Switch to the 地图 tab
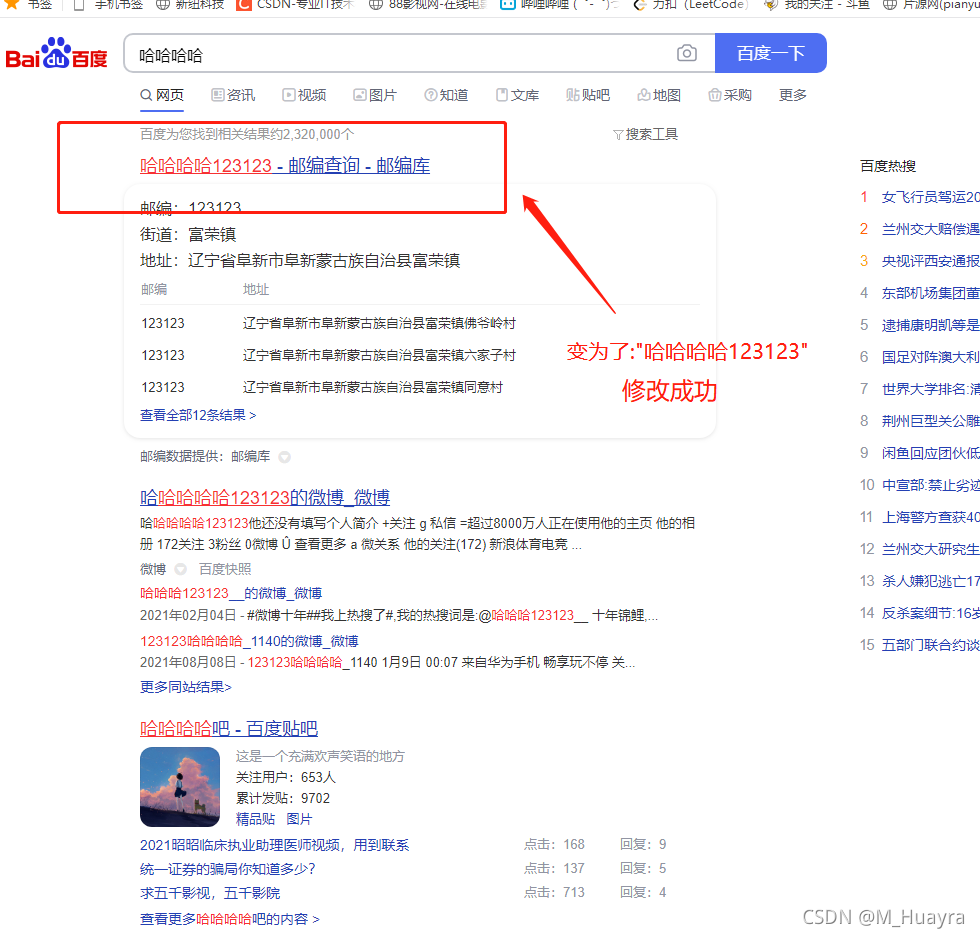 [x=659, y=95]
